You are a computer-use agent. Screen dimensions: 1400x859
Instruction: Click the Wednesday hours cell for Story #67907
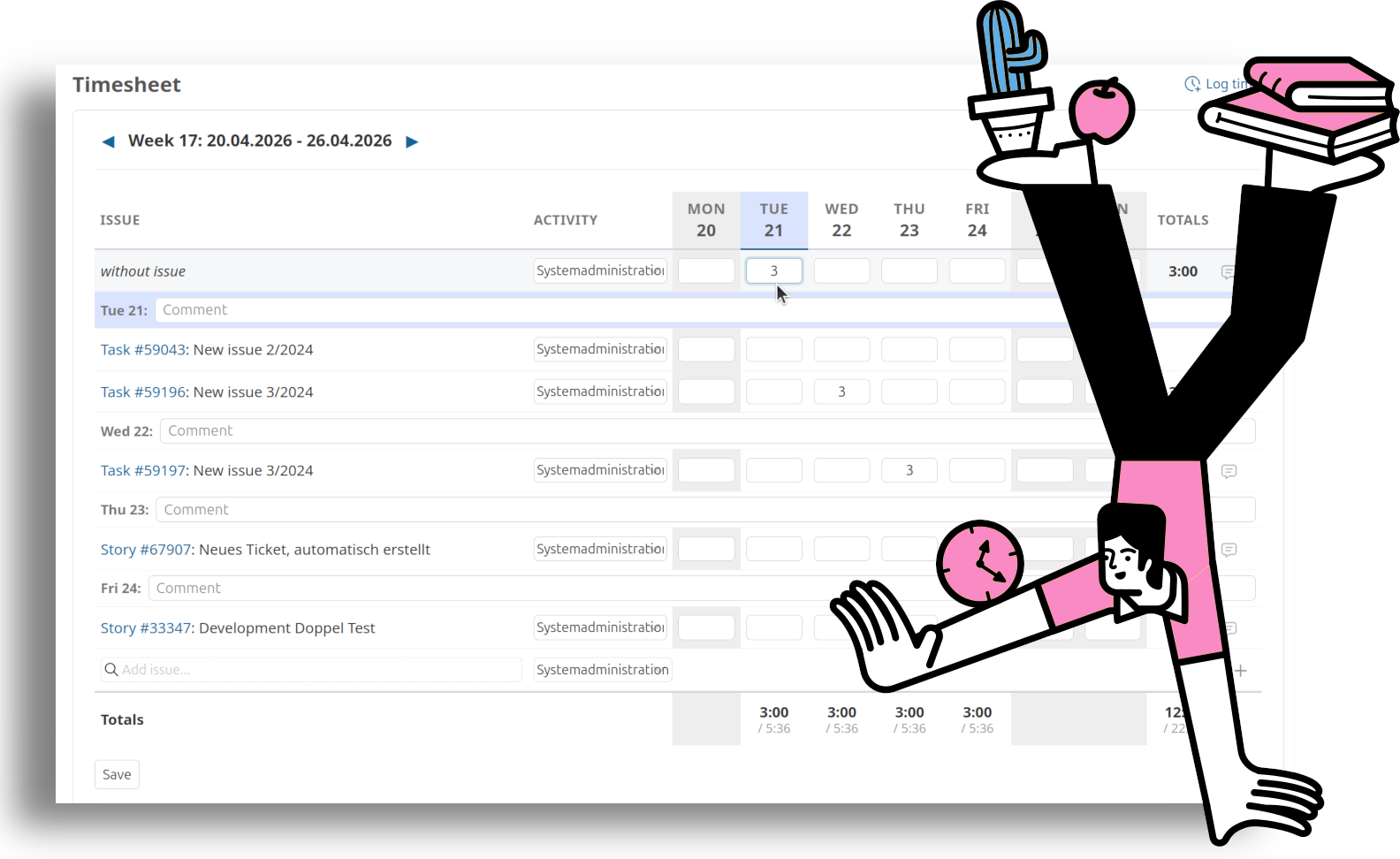coord(841,549)
